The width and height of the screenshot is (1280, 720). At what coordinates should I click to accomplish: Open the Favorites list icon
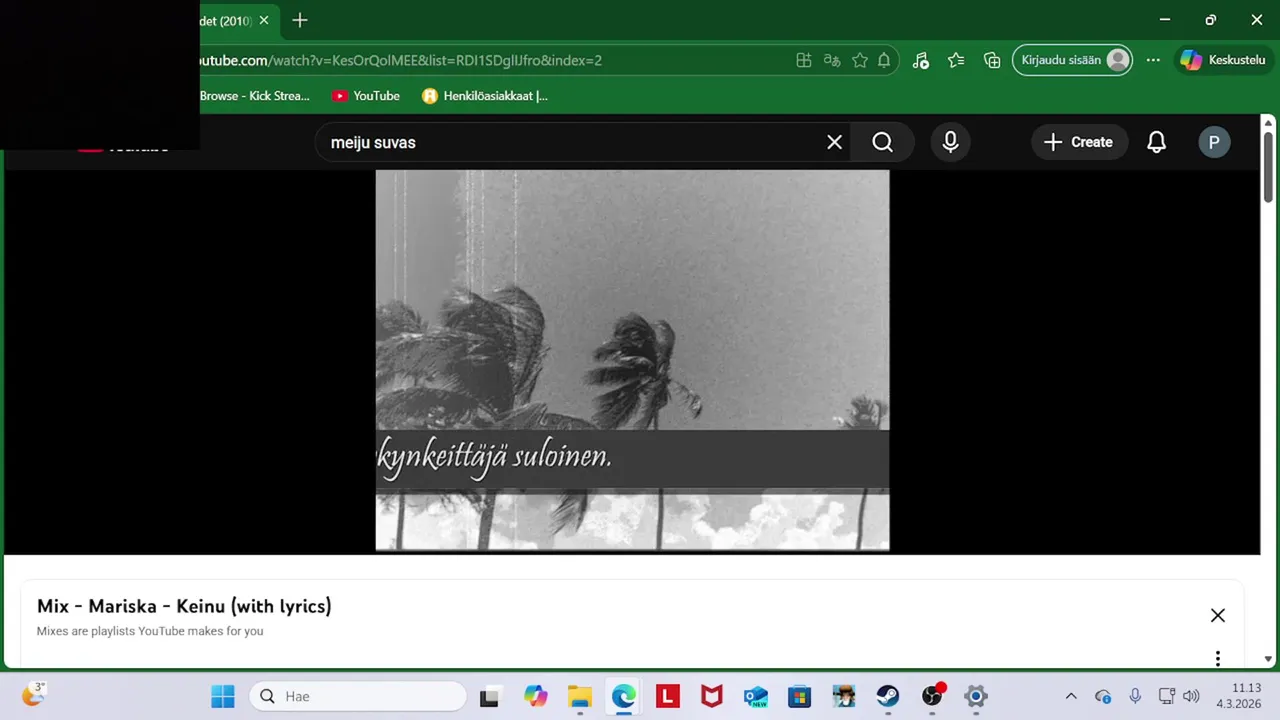pyautogui.click(x=956, y=60)
